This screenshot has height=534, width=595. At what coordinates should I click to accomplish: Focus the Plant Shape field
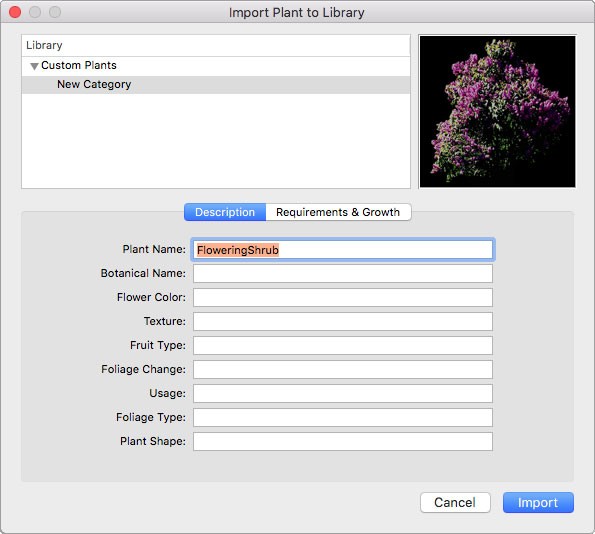[343, 441]
